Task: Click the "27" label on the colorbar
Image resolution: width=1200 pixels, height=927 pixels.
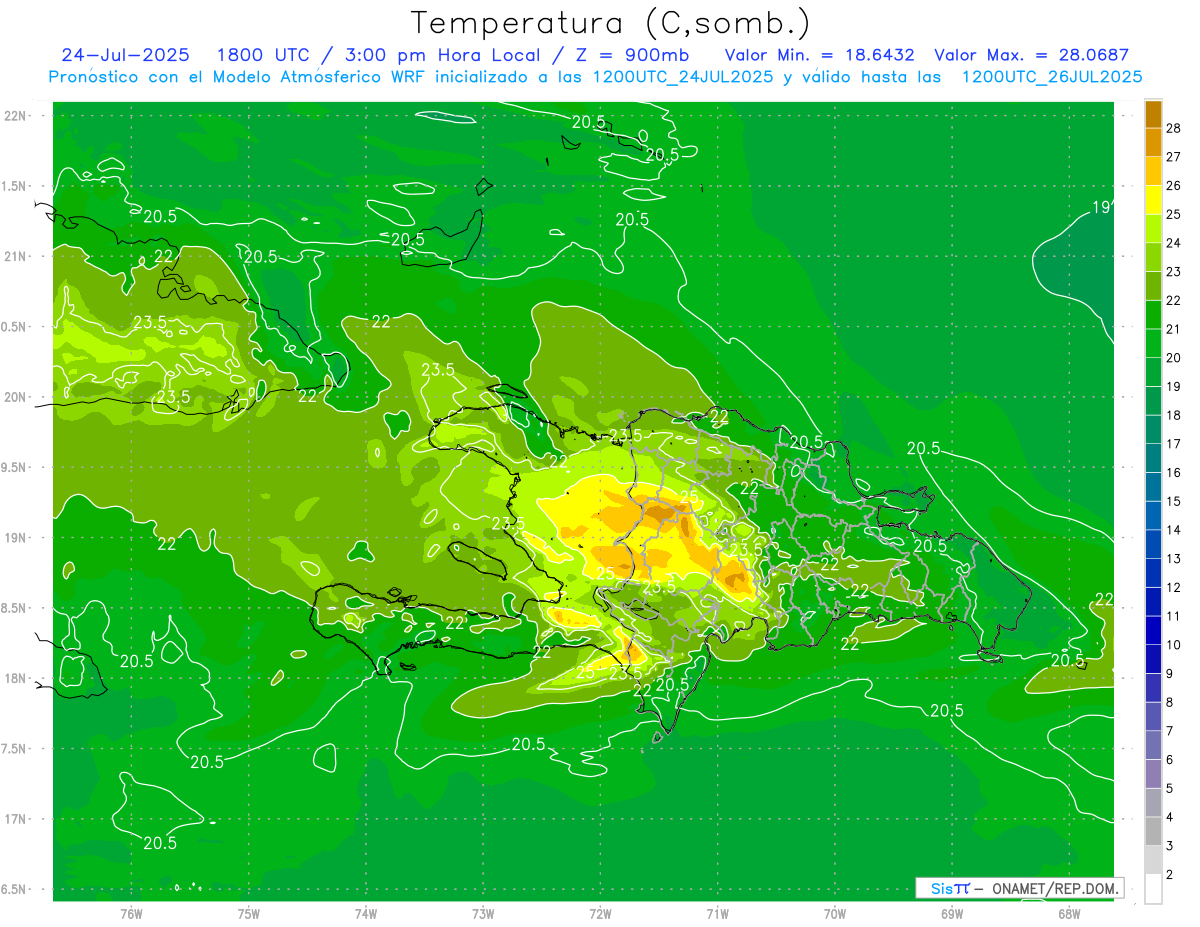Action: tap(1174, 157)
